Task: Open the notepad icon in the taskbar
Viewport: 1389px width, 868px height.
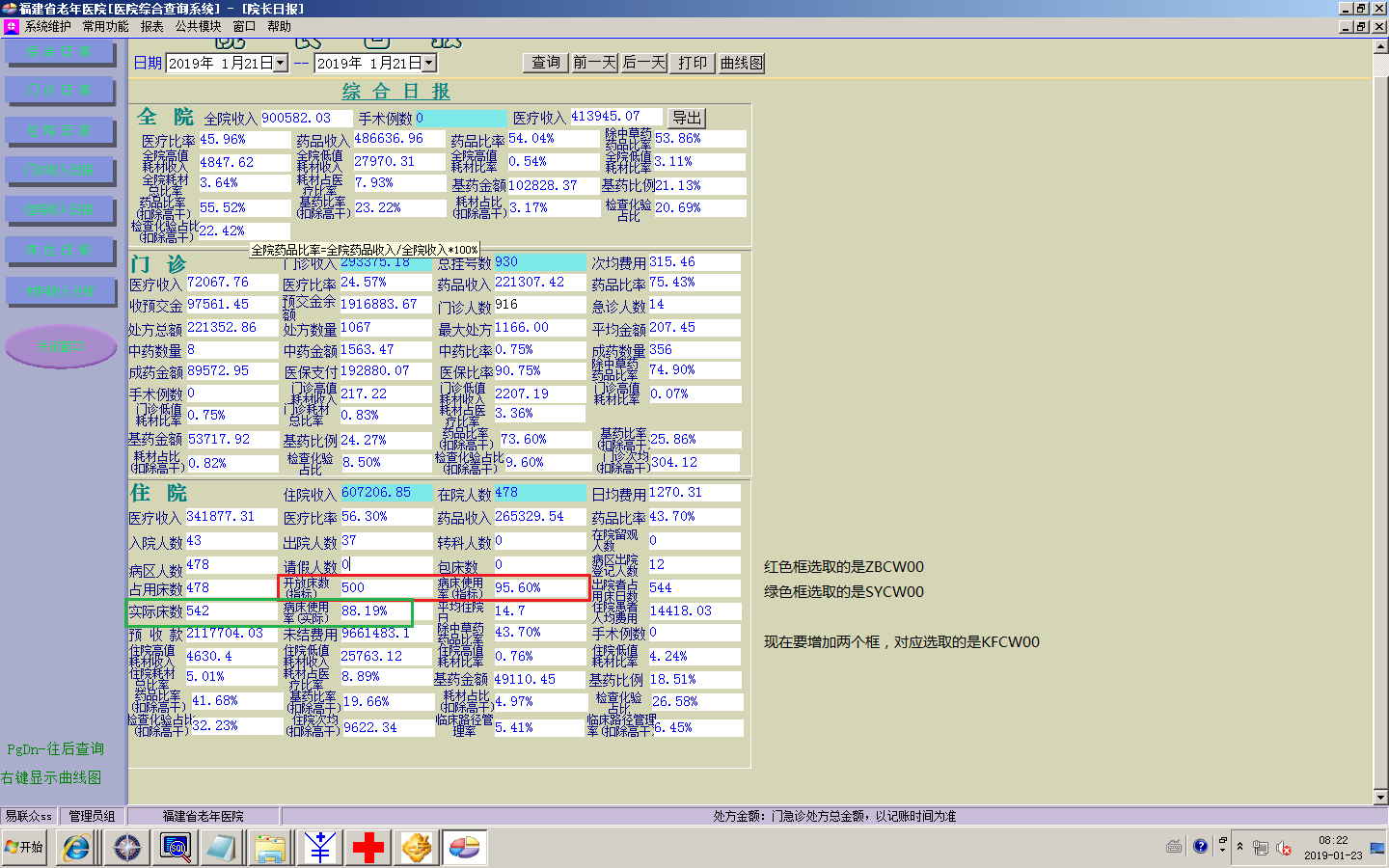Action: click(x=222, y=848)
